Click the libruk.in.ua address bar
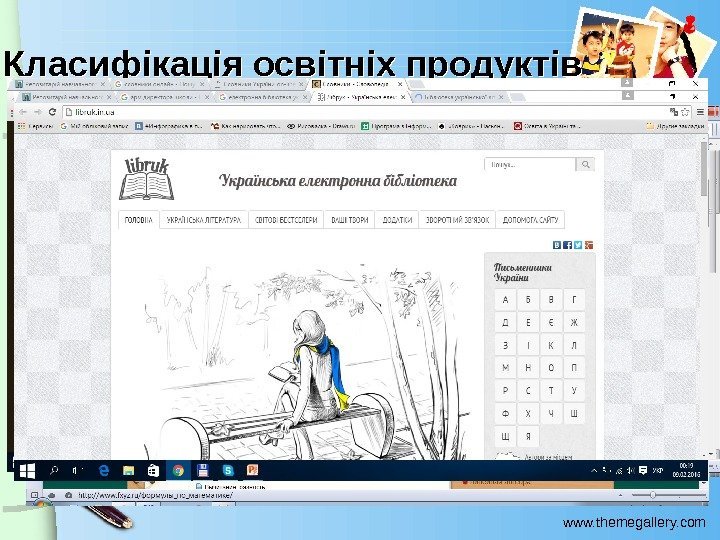Viewport: 720px width, 540px height. tap(365, 112)
